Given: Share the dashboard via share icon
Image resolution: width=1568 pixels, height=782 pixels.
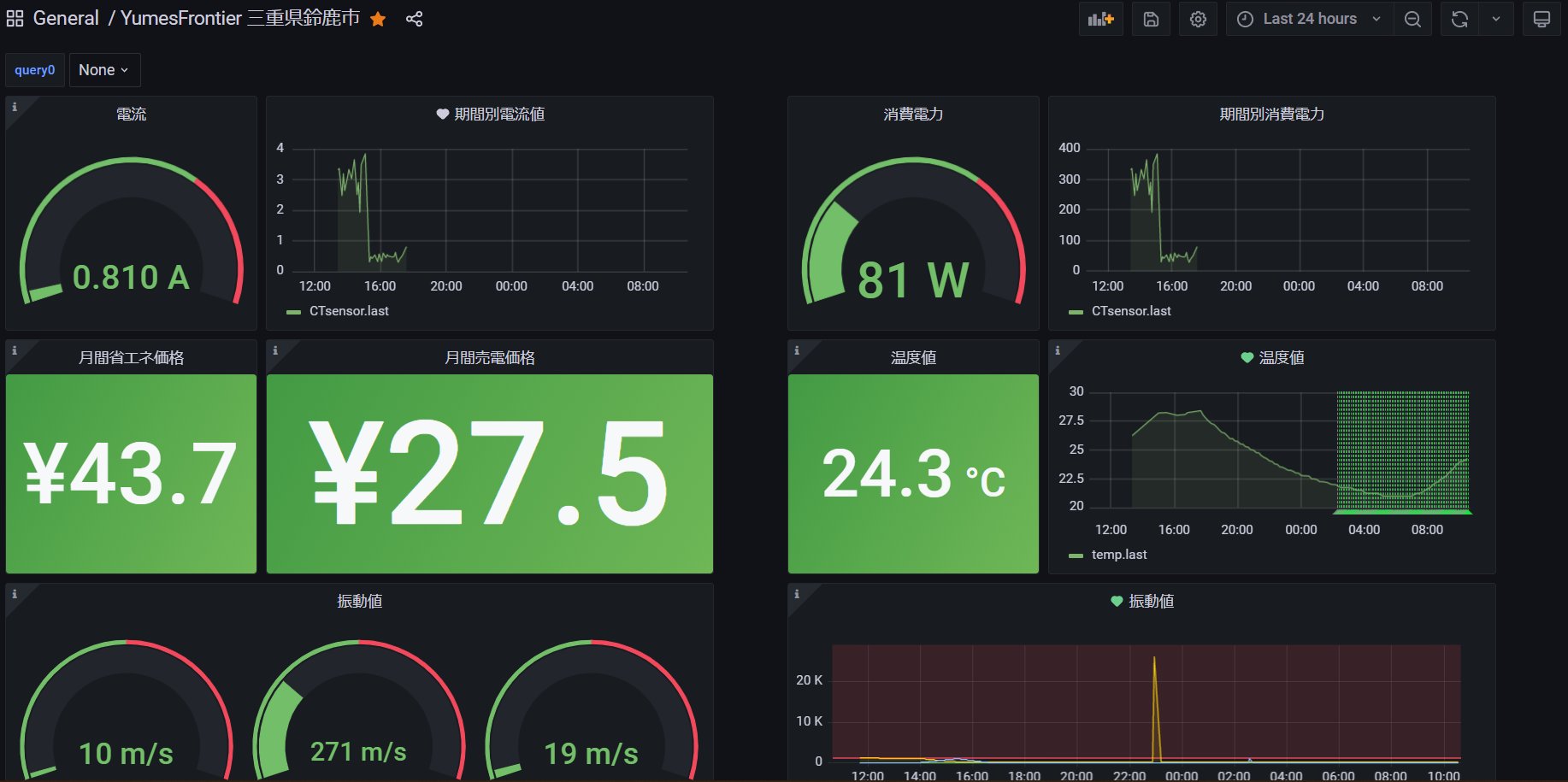Looking at the screenshot, I should click(415, 19).
